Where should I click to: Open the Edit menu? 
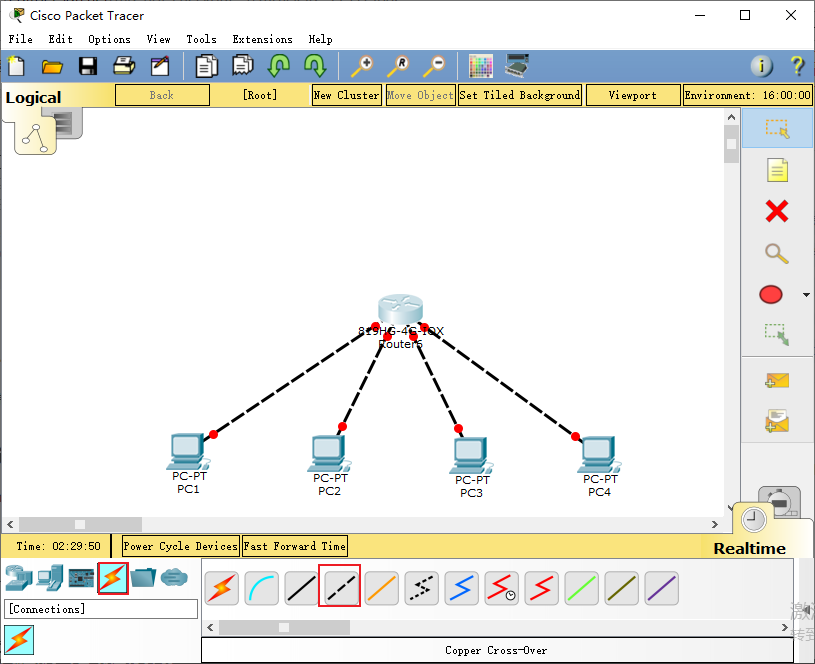point(60,39)
